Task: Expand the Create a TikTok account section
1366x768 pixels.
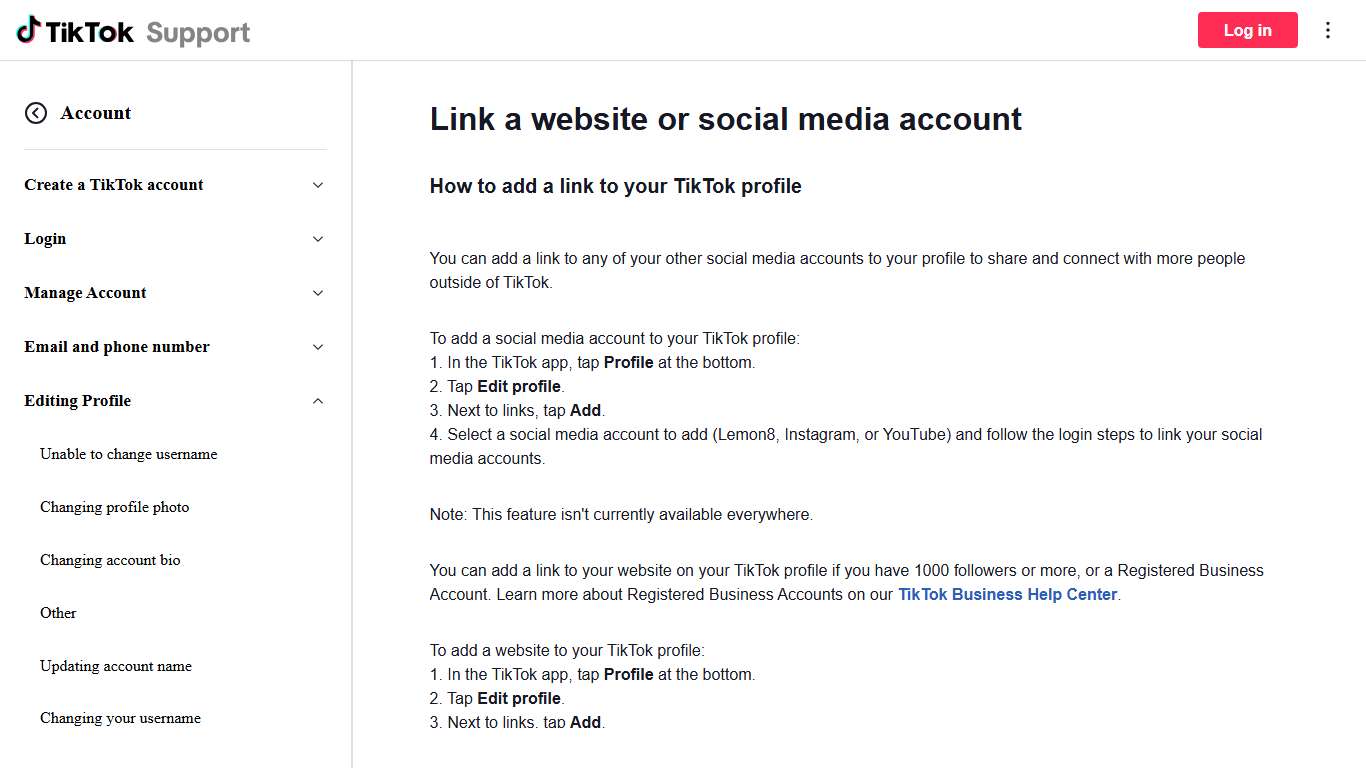Action: pos(318,185)
